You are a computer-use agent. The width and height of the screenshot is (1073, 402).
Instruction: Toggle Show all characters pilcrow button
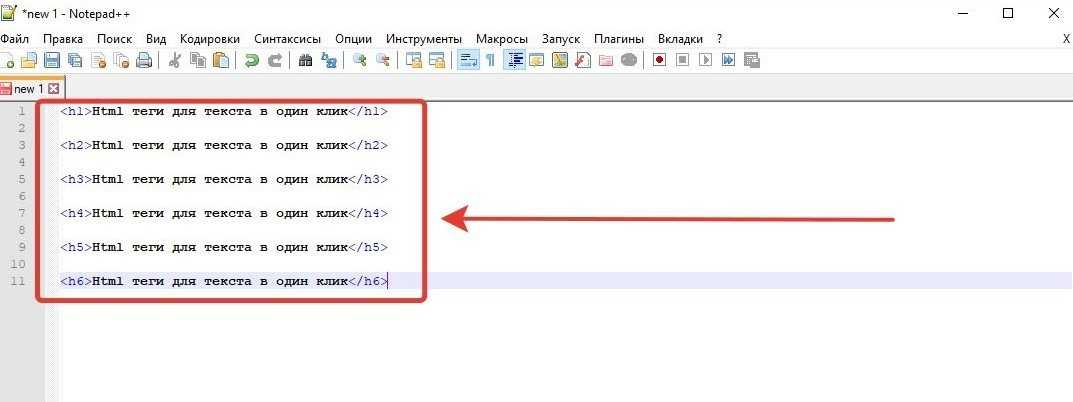click(x=490, y=60)
